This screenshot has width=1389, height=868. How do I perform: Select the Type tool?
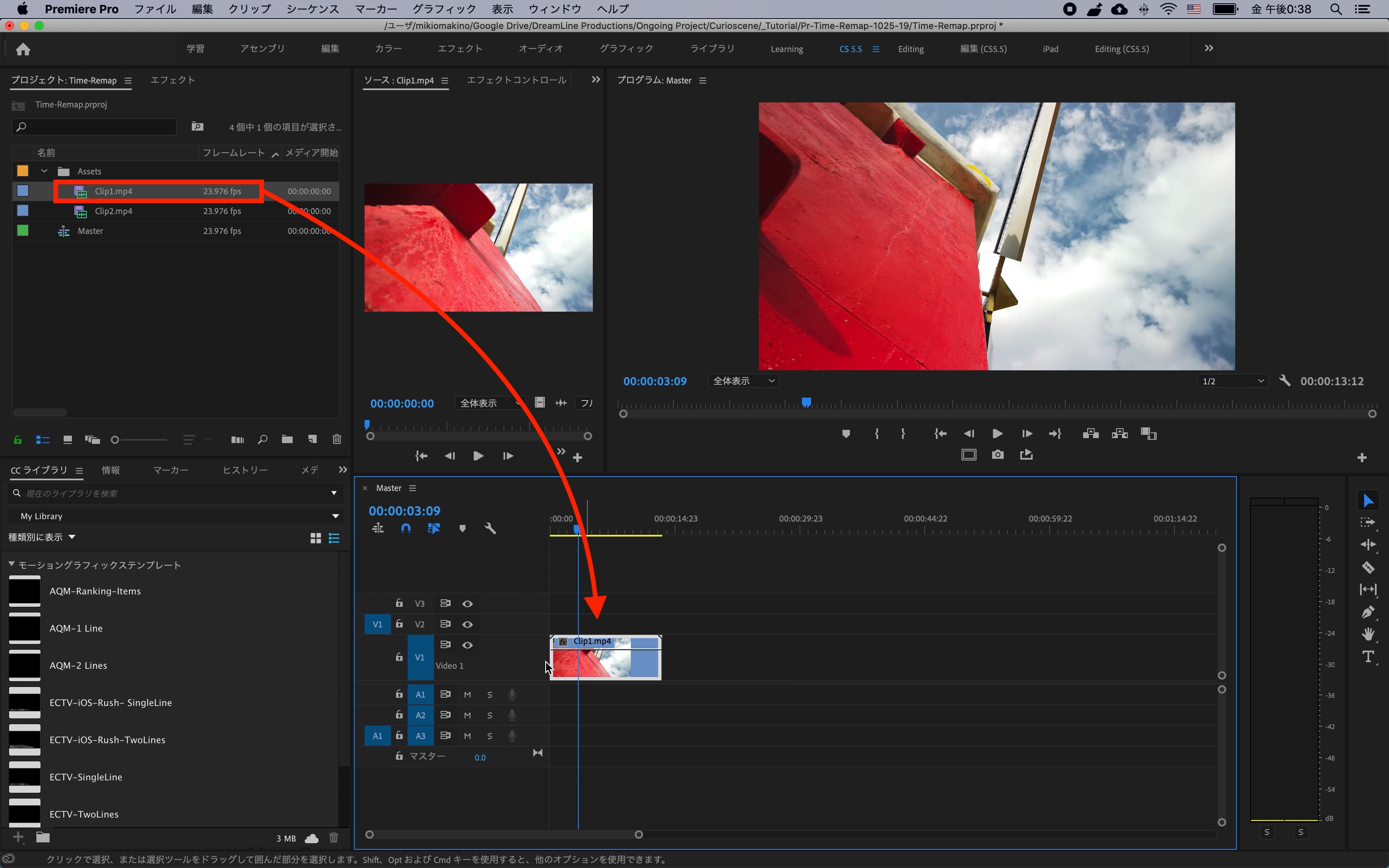click(x=1368, y=656)
